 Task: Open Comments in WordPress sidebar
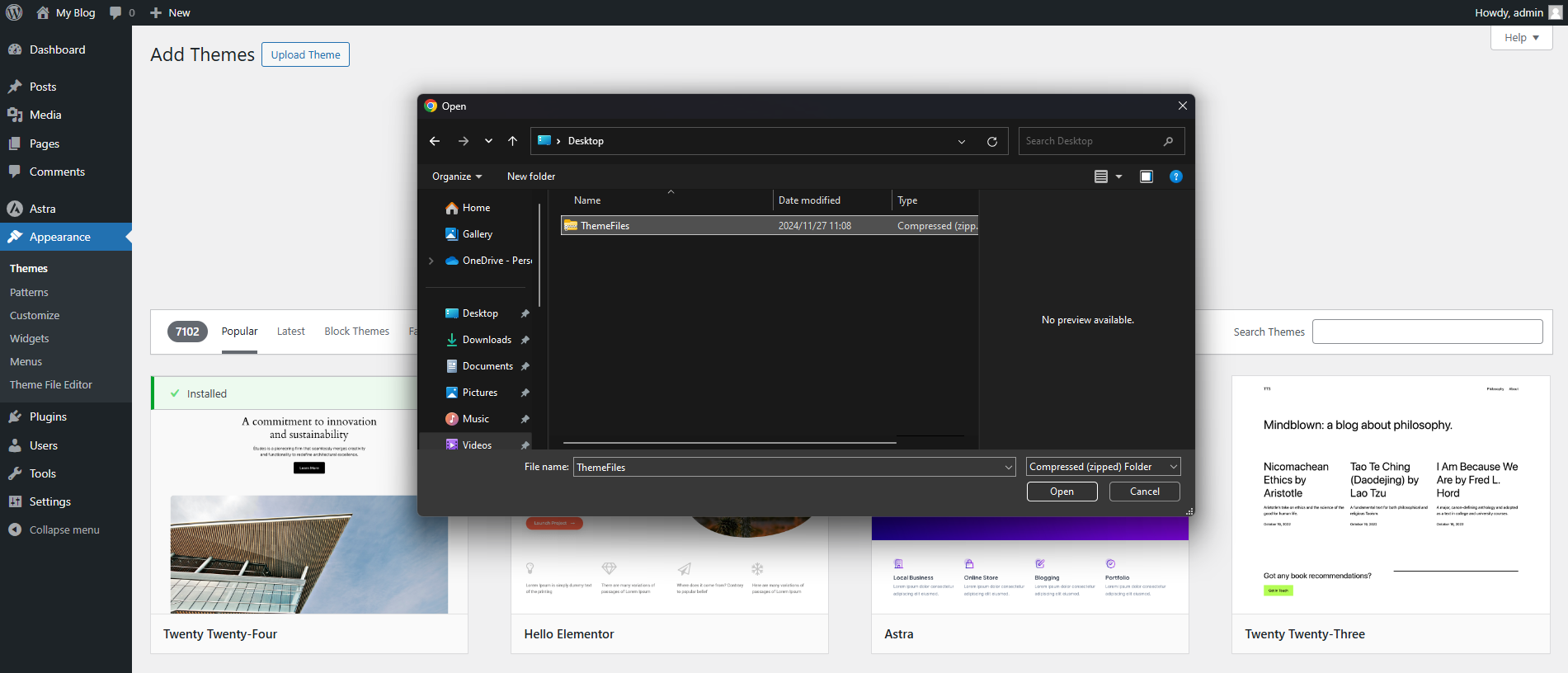pos(57,172)
